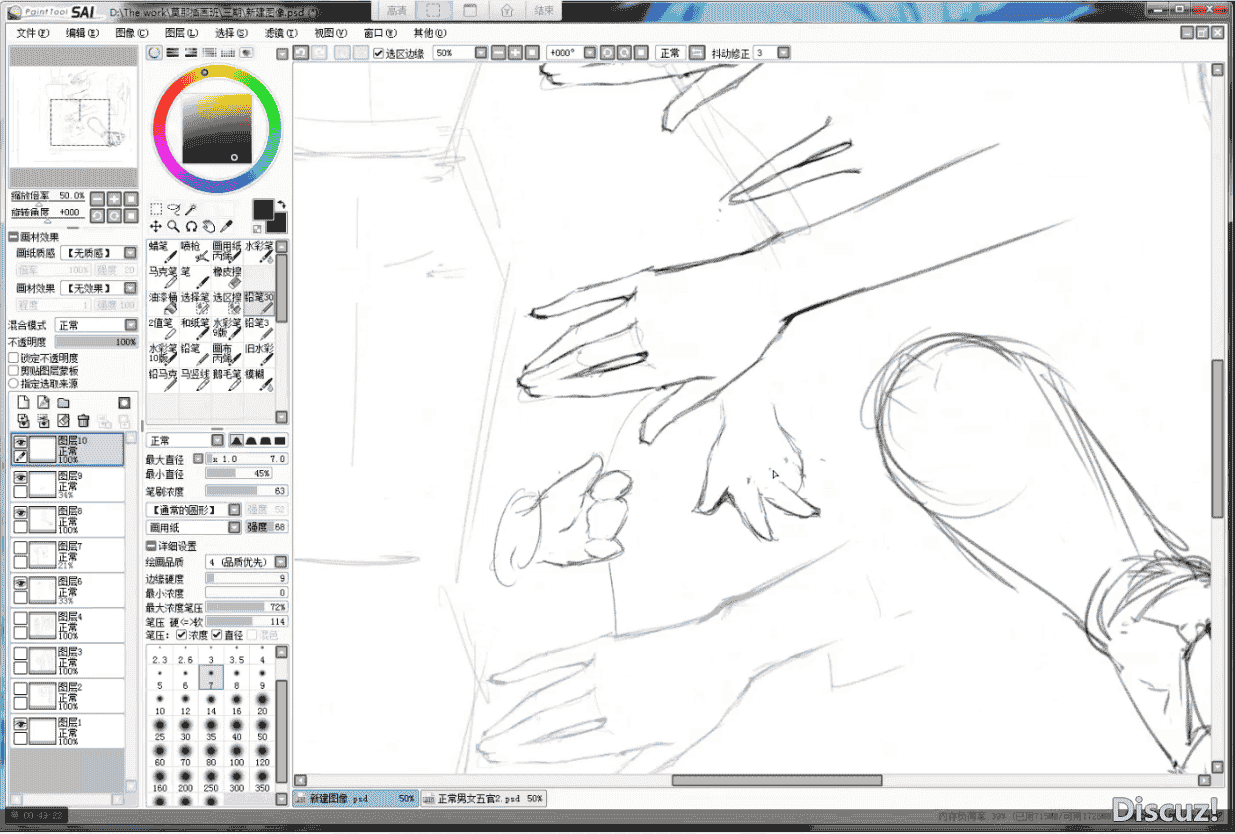Hide 图层9 with its eye icon
The image size is (1235, 834).
pos(20,478)
